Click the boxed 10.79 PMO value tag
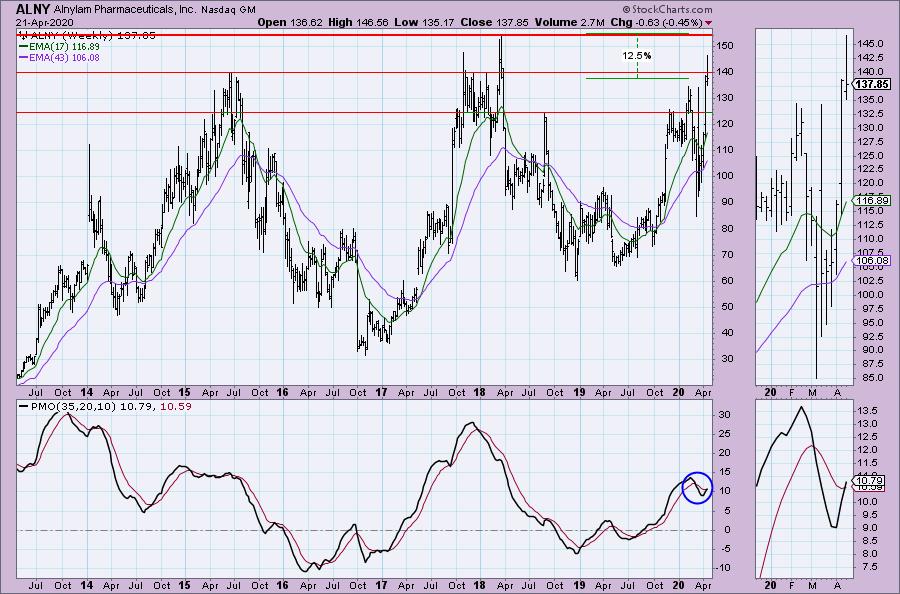900x594 pixels. pyautogui.click(x=869, y=480)
